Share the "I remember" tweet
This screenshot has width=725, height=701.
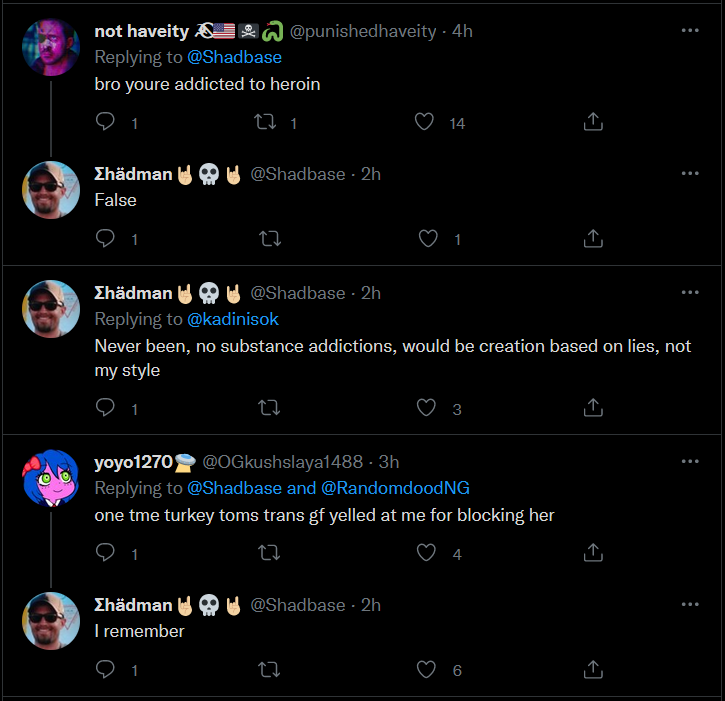592,669
